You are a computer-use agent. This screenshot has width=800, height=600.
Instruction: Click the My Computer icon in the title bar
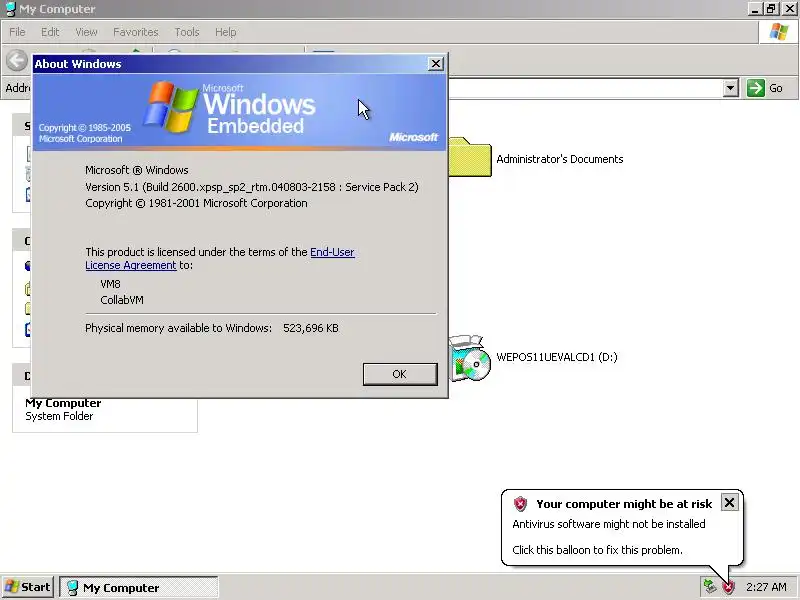click(10, 9)
